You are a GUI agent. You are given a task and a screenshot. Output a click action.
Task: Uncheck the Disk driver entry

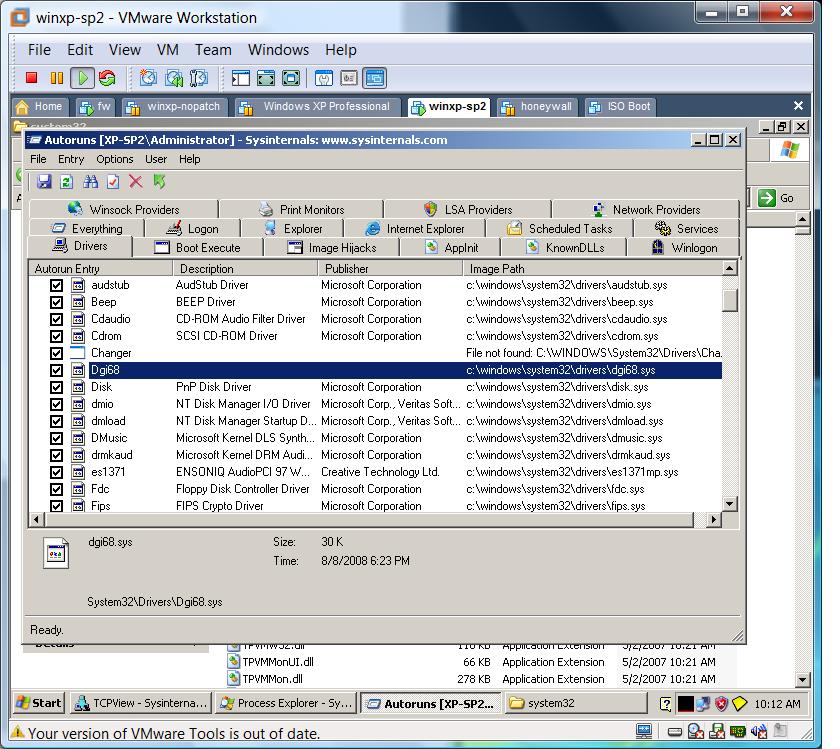(x=56, y=387)
